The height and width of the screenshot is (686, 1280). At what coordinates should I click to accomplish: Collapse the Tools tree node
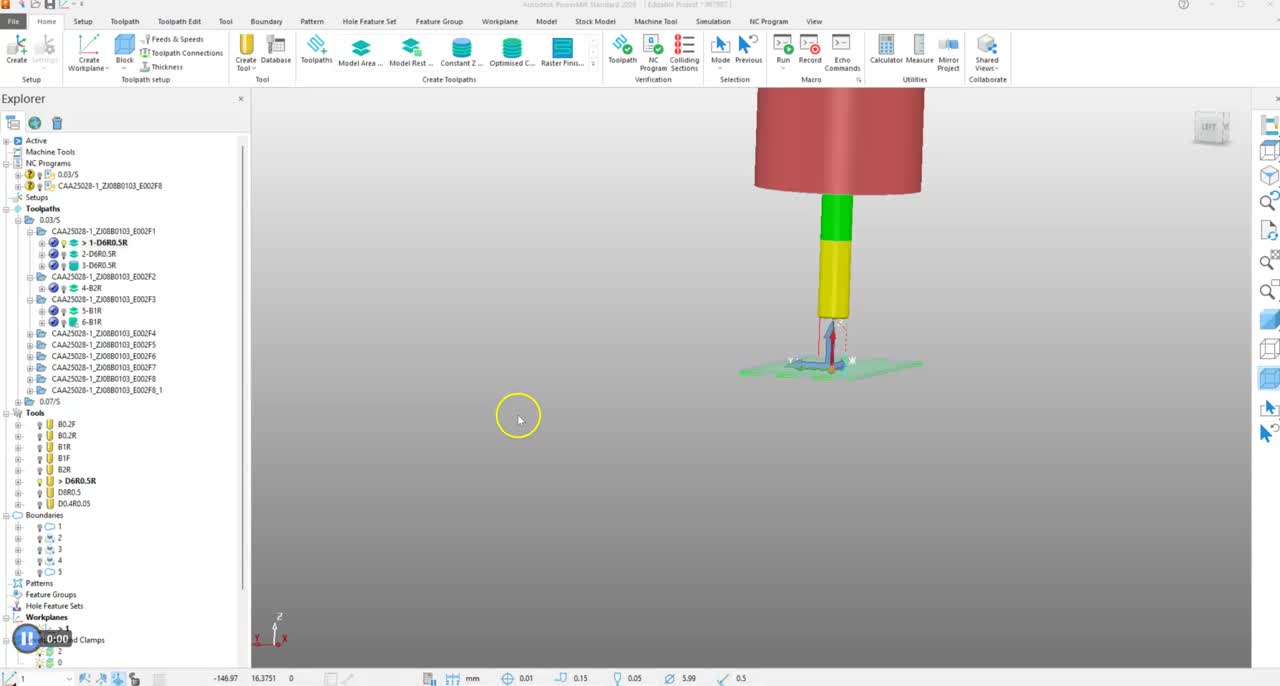pos(6,413)
